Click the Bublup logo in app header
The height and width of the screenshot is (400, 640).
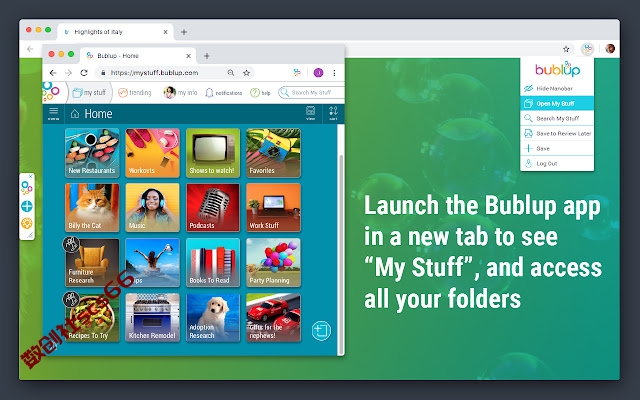point(51,92)
